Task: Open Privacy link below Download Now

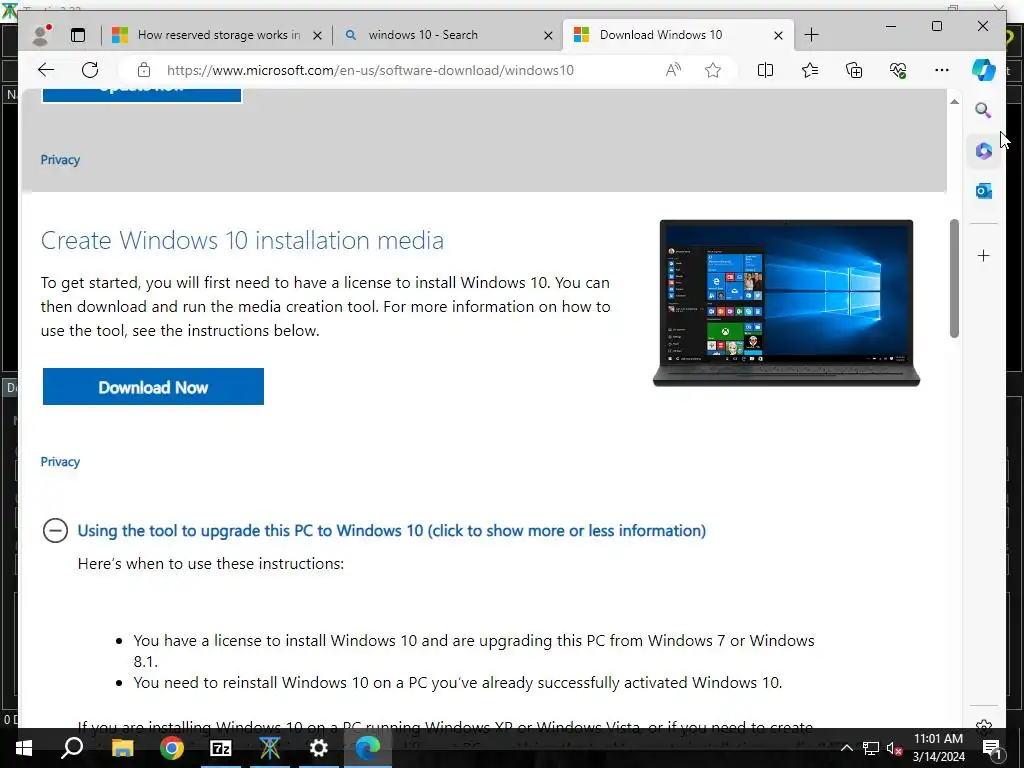Action: (60, 462)
